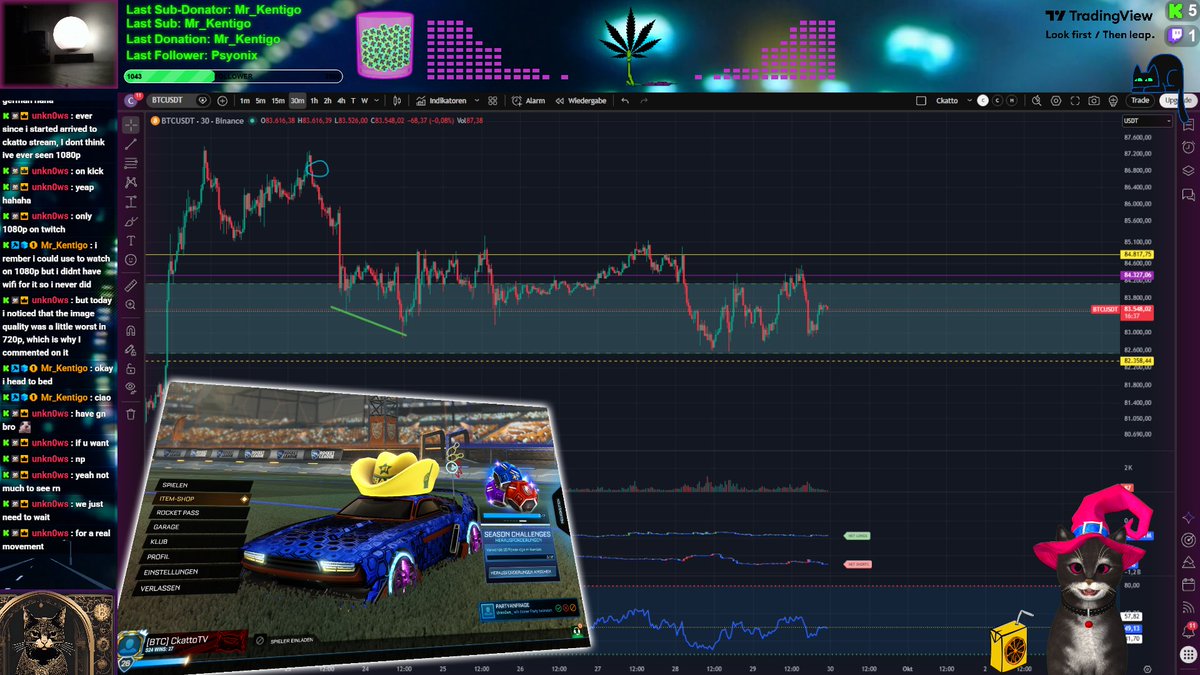Switch to the 4h timeframe
This screenshot has width=1200, height=675.
click(341, 100)
